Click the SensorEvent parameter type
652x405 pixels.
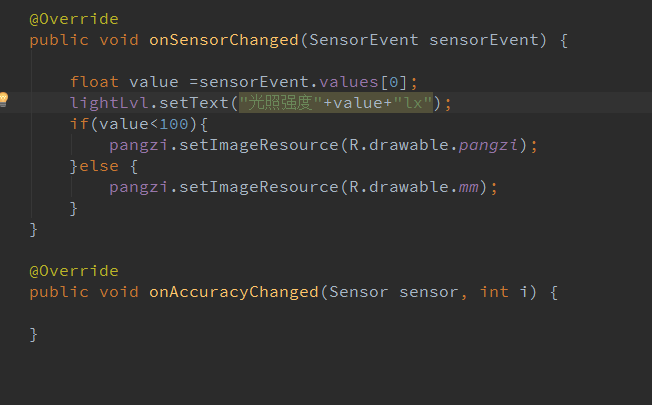click(363, 40)
